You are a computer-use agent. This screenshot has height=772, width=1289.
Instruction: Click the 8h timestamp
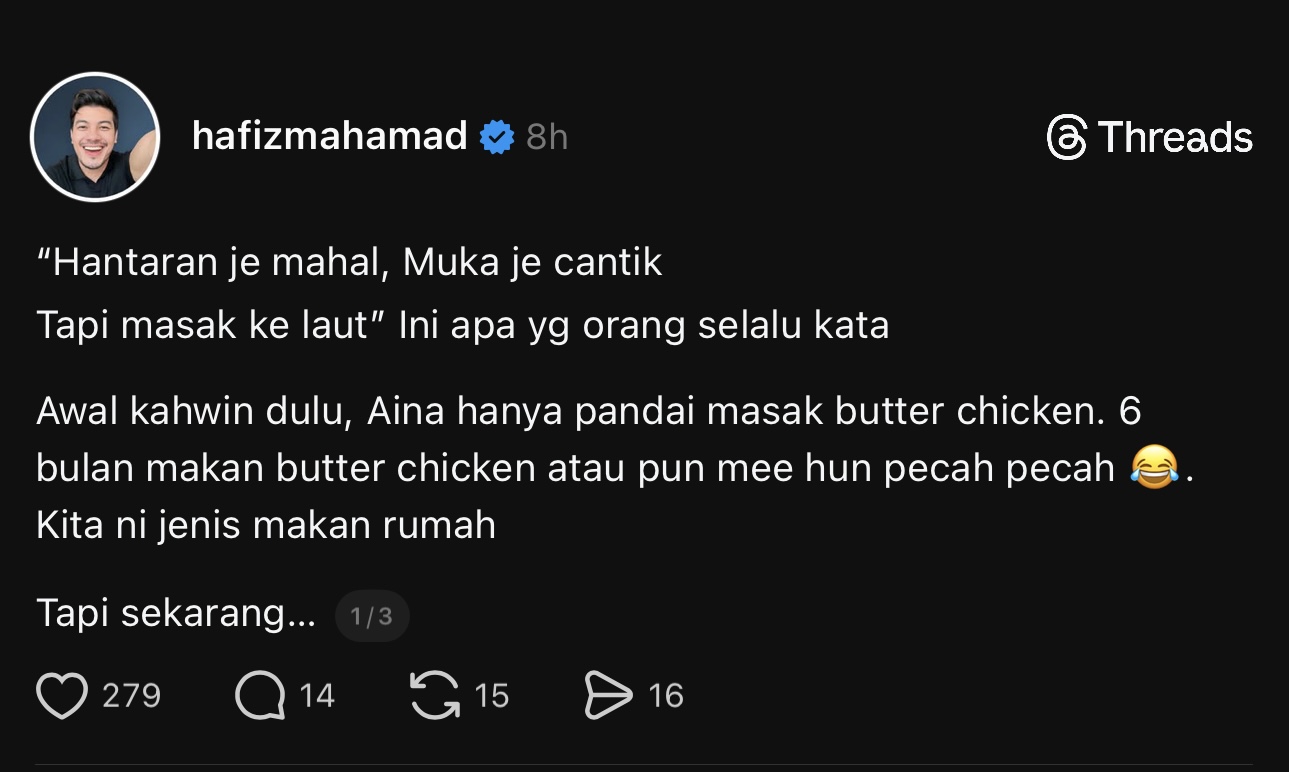point(547,137)
